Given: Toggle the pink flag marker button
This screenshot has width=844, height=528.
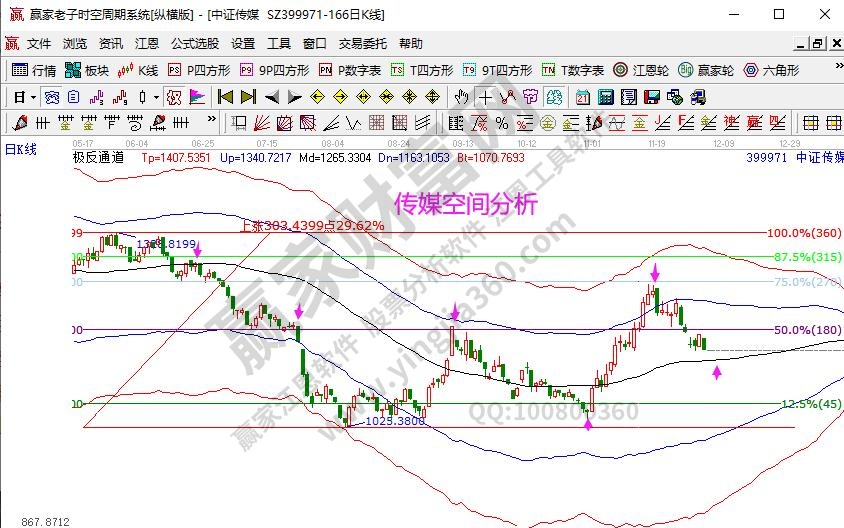Looking at the screenshot, I should [x=197, y=97].
